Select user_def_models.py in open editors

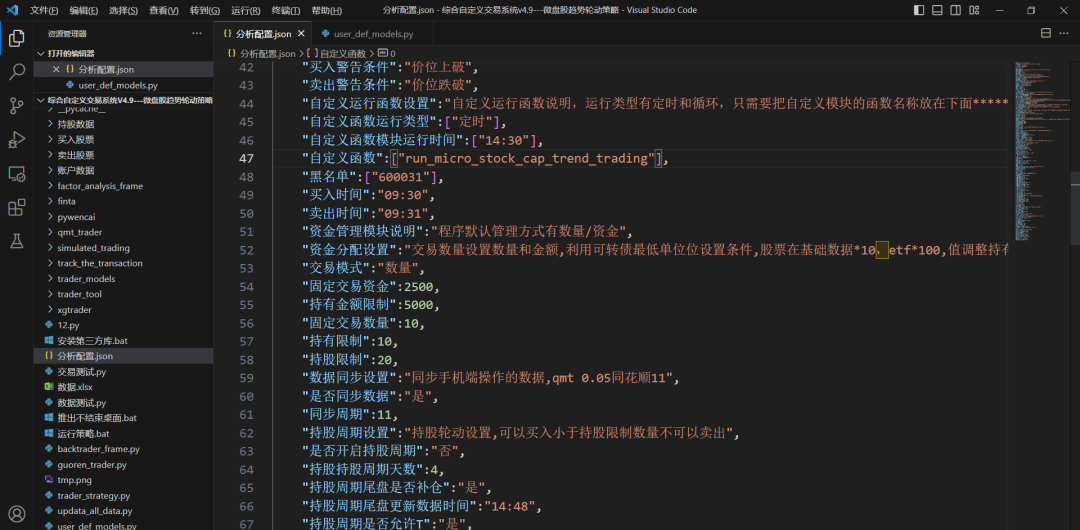click(124, 85)
